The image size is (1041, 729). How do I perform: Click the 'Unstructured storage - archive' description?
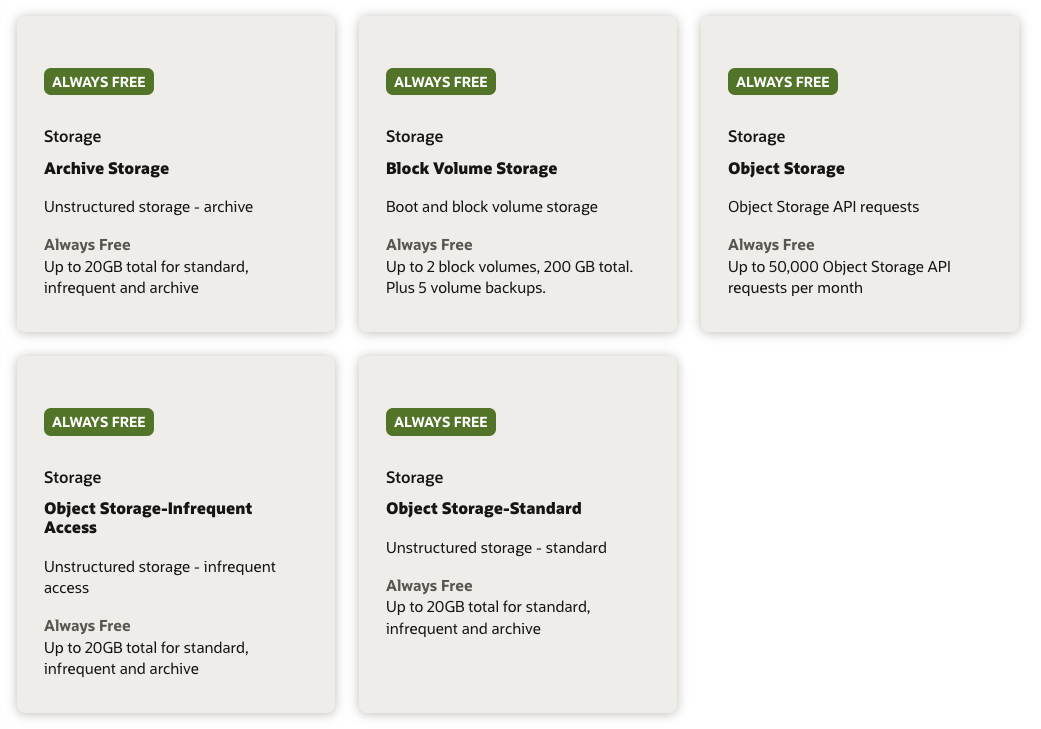[x=148, y=207]
